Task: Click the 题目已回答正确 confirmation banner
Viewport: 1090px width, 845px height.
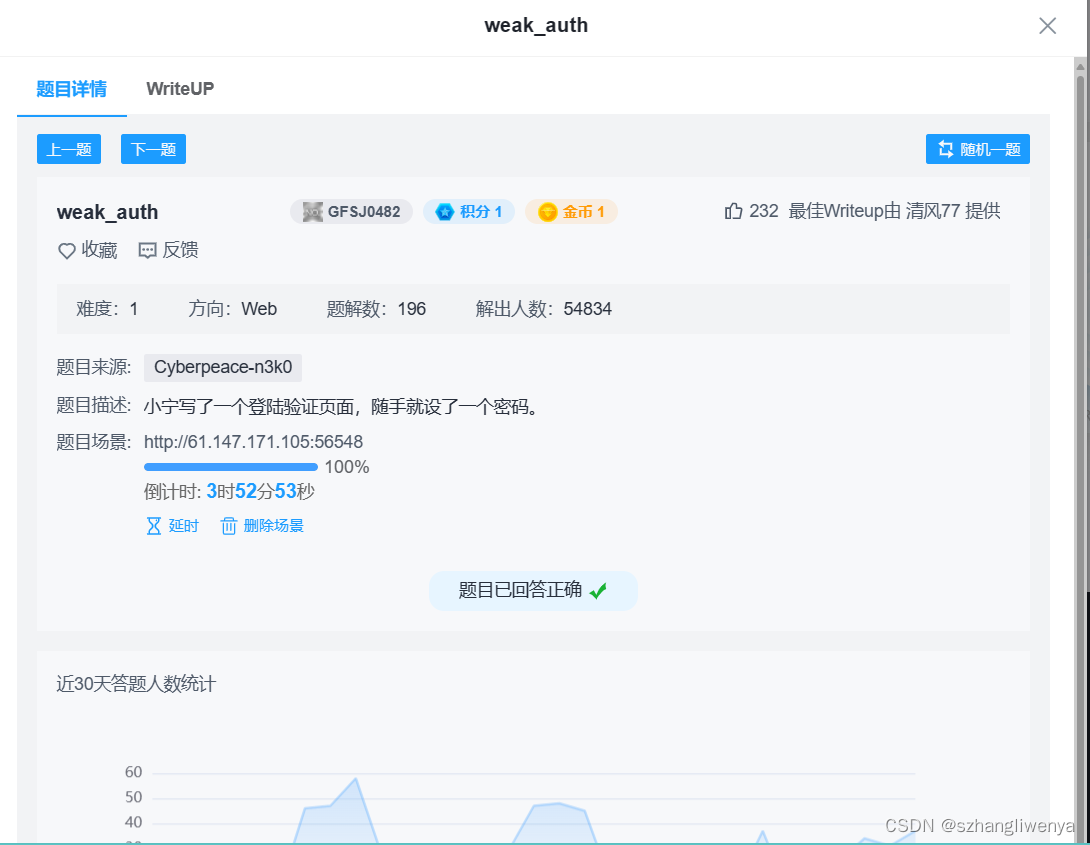Action: click(533, 590)
